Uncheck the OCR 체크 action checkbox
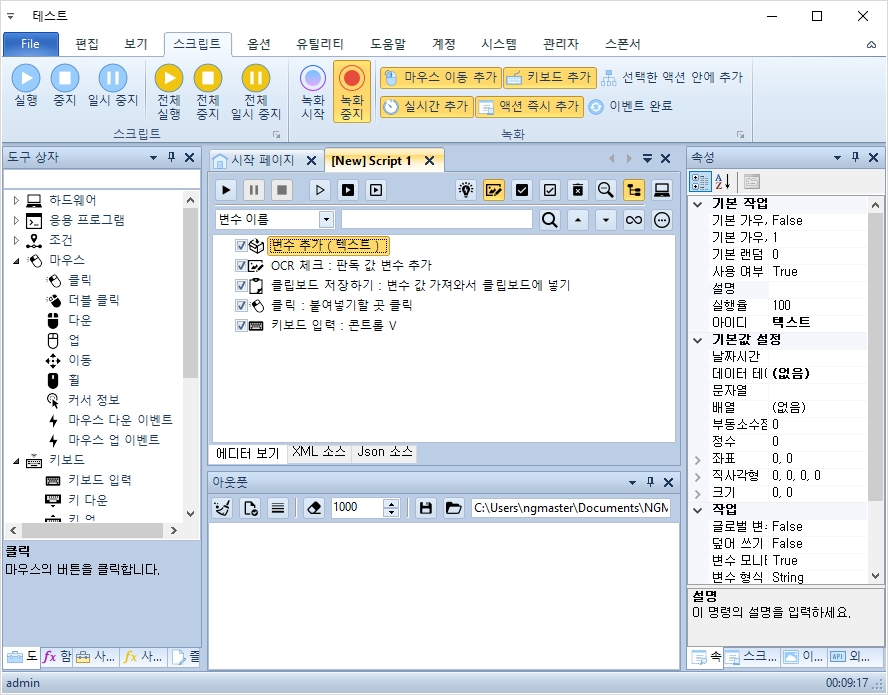 pyautogui.click(x=241, y=265)
